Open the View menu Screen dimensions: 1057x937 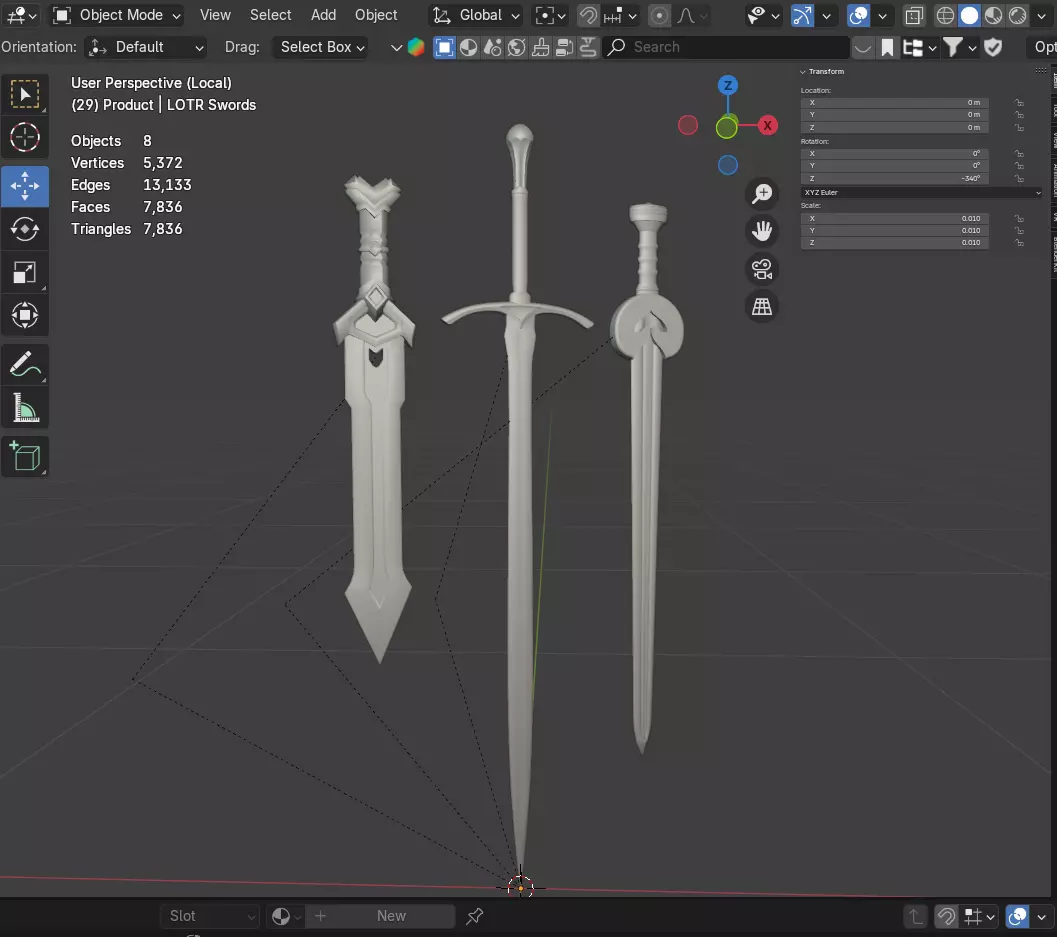pyautogui.click(x=215, y=15)
